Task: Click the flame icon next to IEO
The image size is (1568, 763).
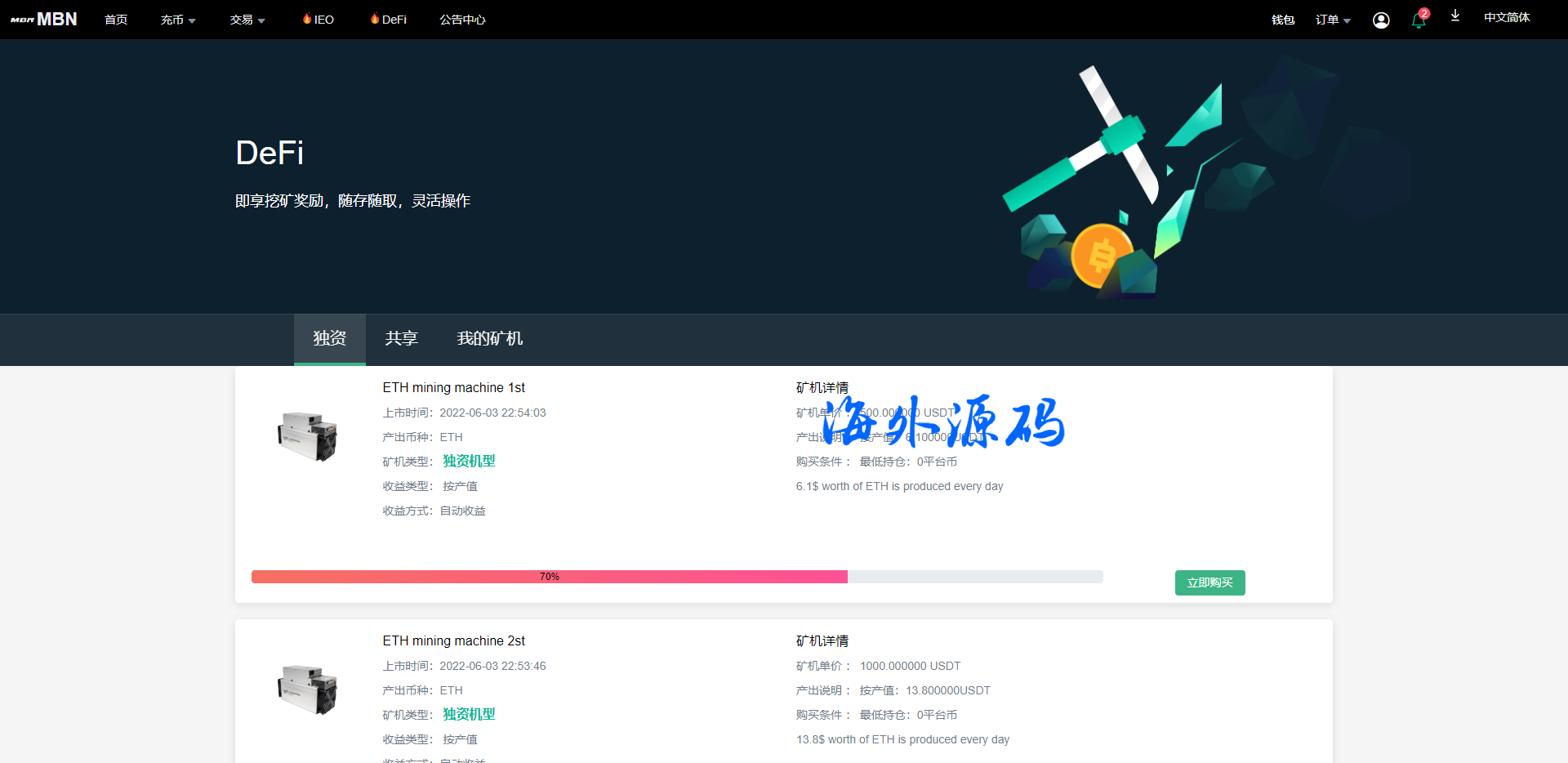Action: click(307, 19)
